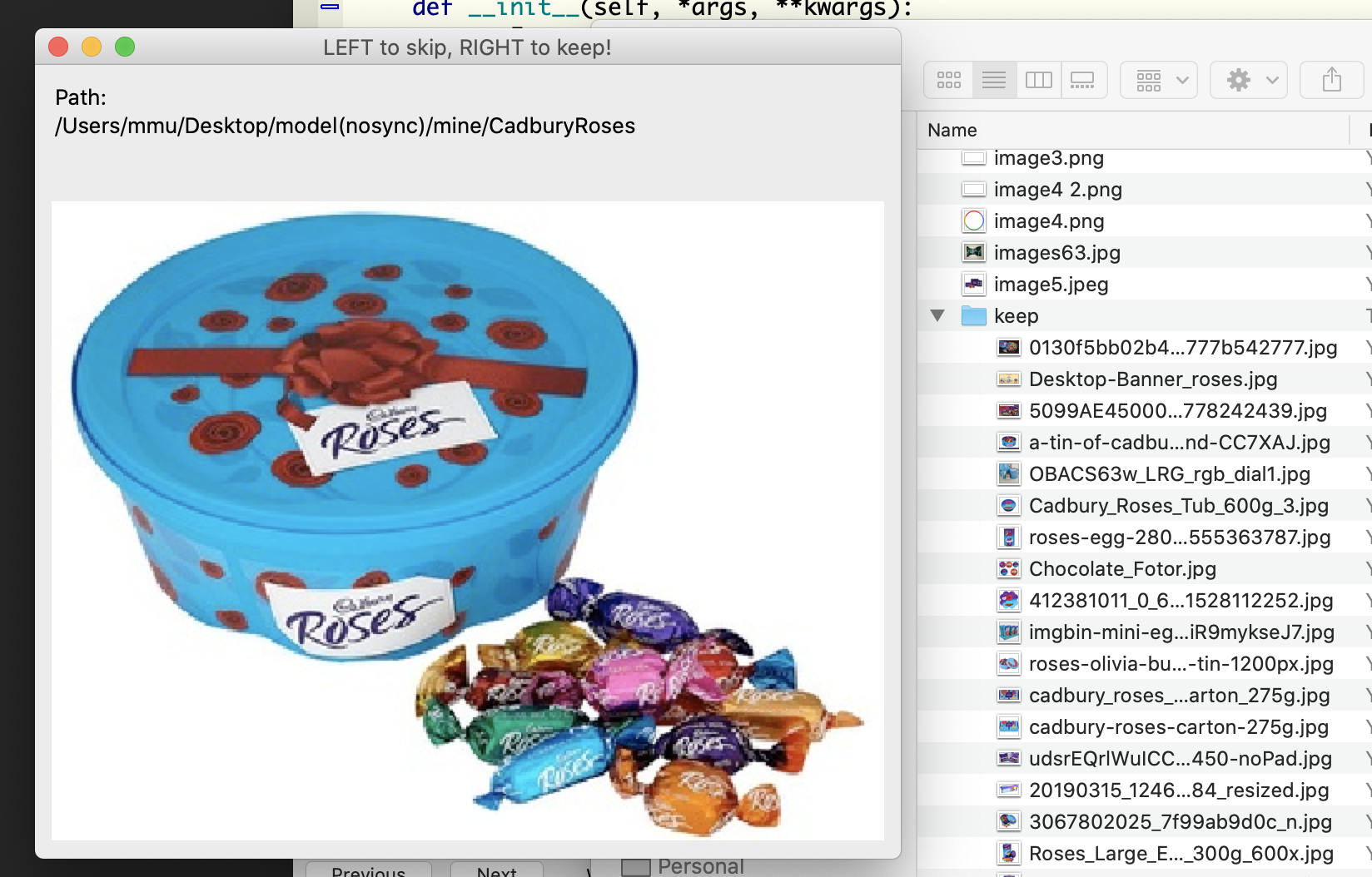Select file 412381011_0_6...1528112252.jpg
Image resolution: width=1372 pixels, height=877 pixels.
point(1181,601)
